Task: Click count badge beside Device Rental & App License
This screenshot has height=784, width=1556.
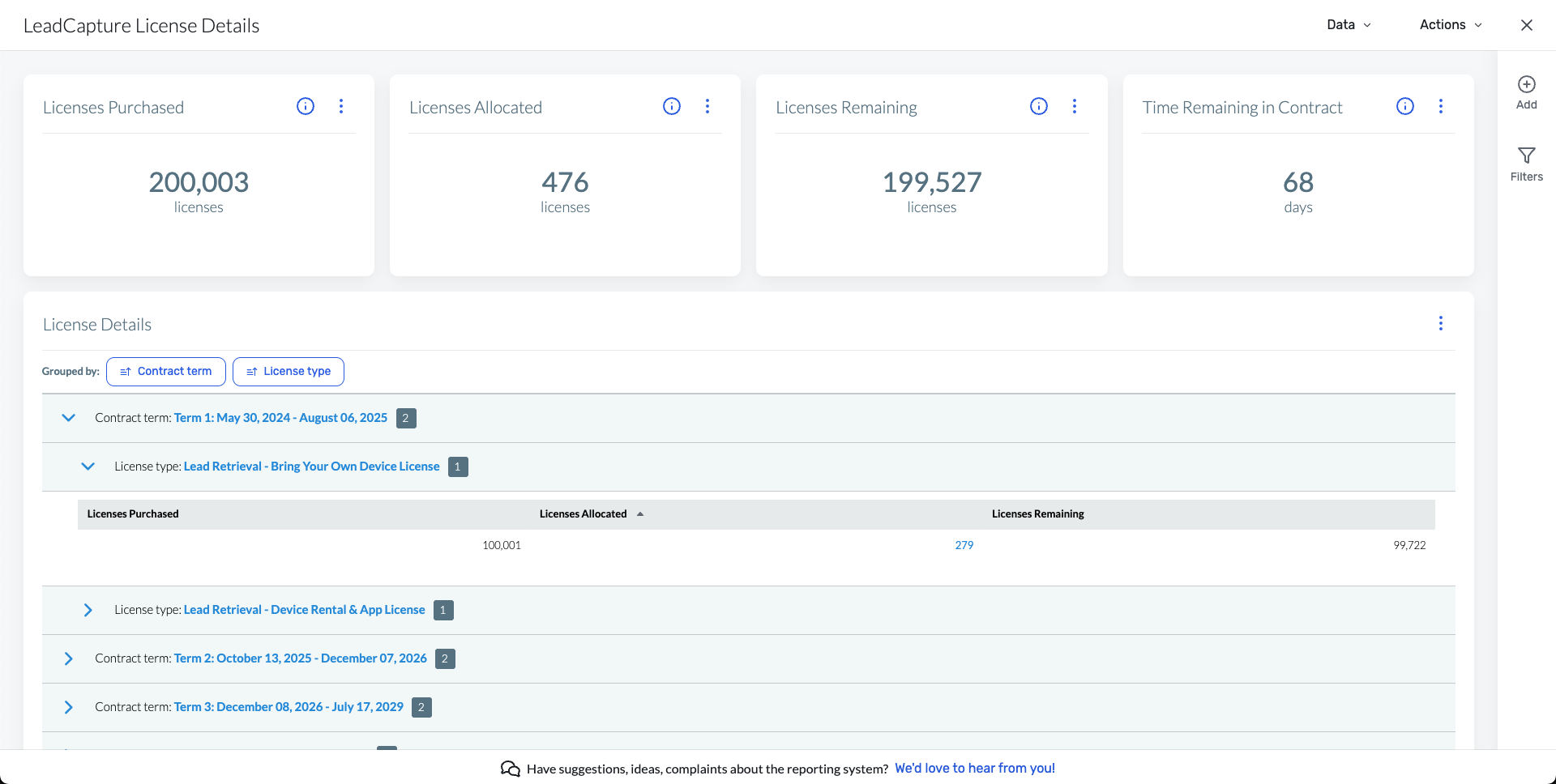Action: pyautogui.click(x=443, y=610)
